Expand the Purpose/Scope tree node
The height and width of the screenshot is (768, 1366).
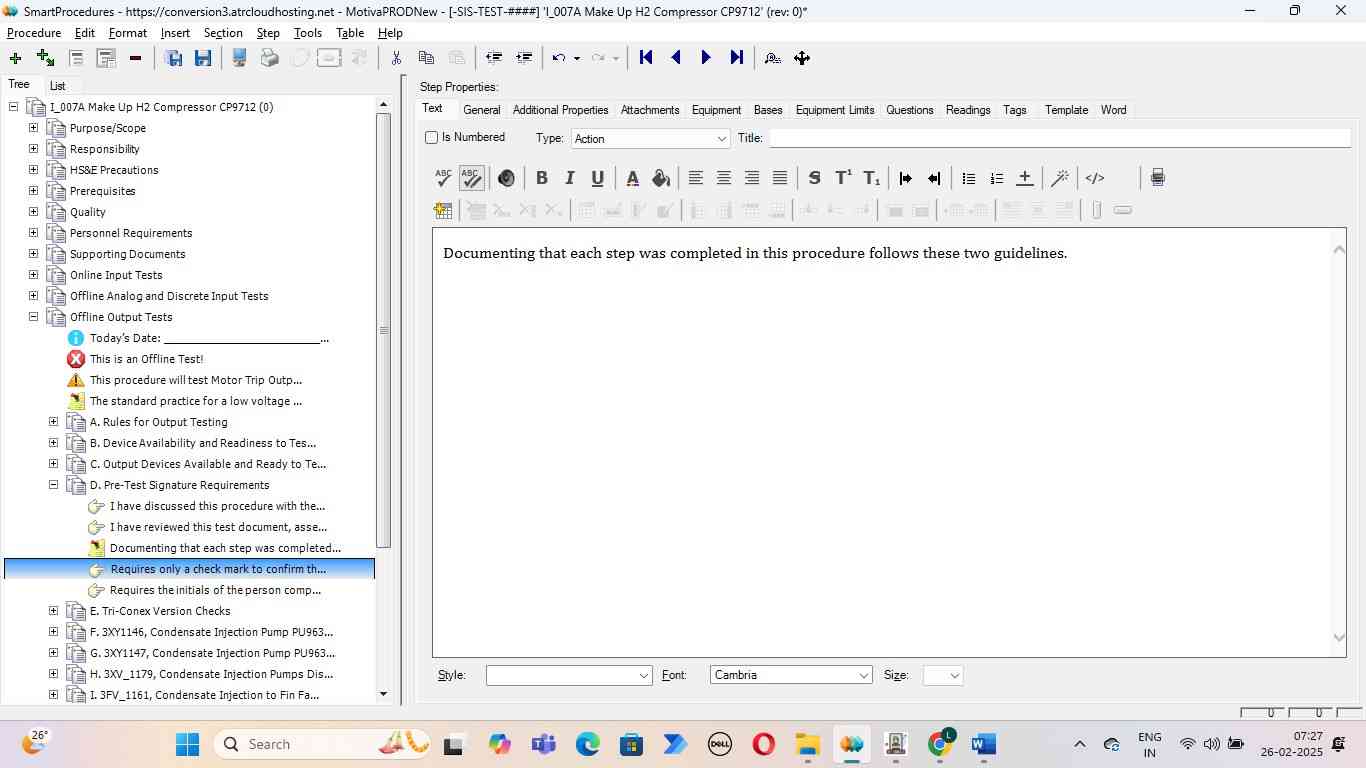tap(33, 128)
